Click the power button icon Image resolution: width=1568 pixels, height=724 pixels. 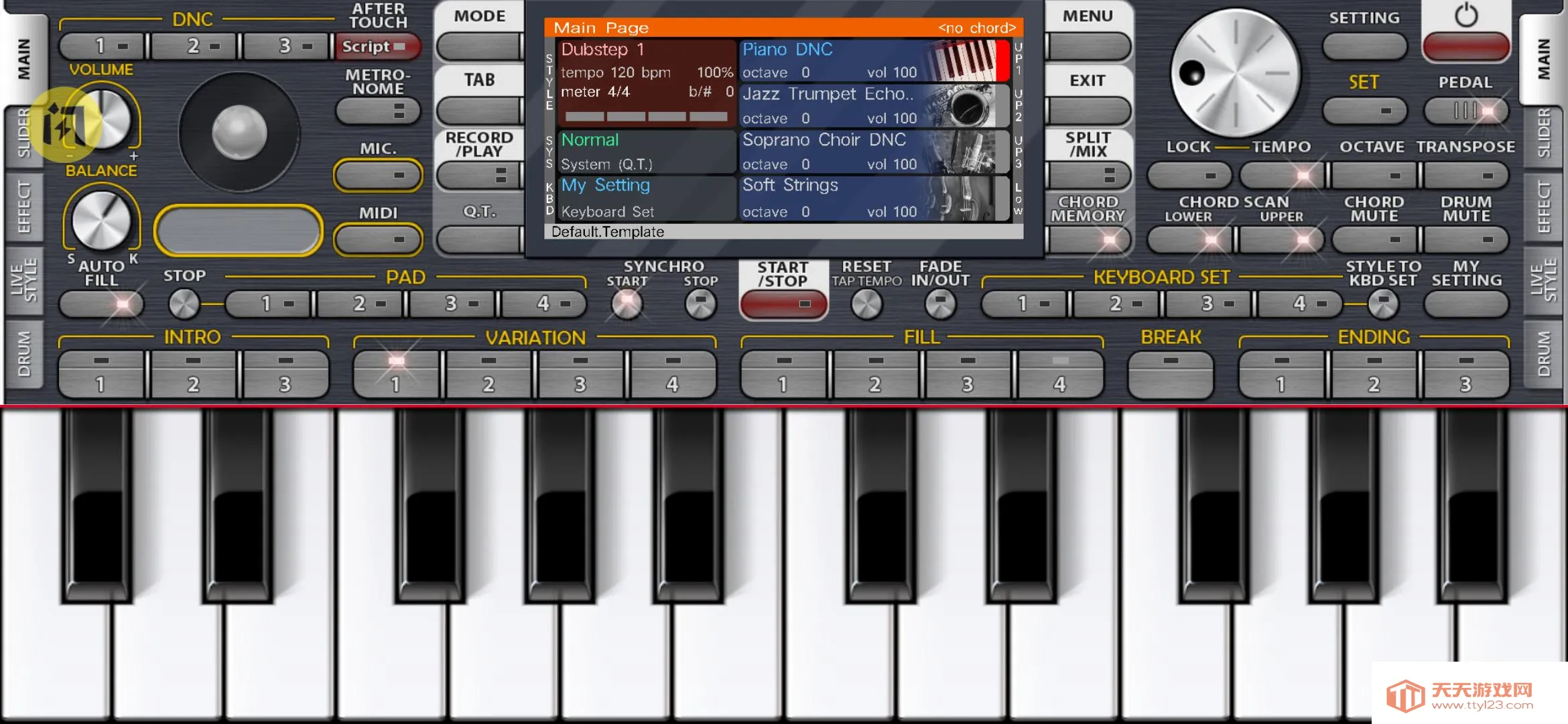pyautogui.click(x=1466, y=16)
